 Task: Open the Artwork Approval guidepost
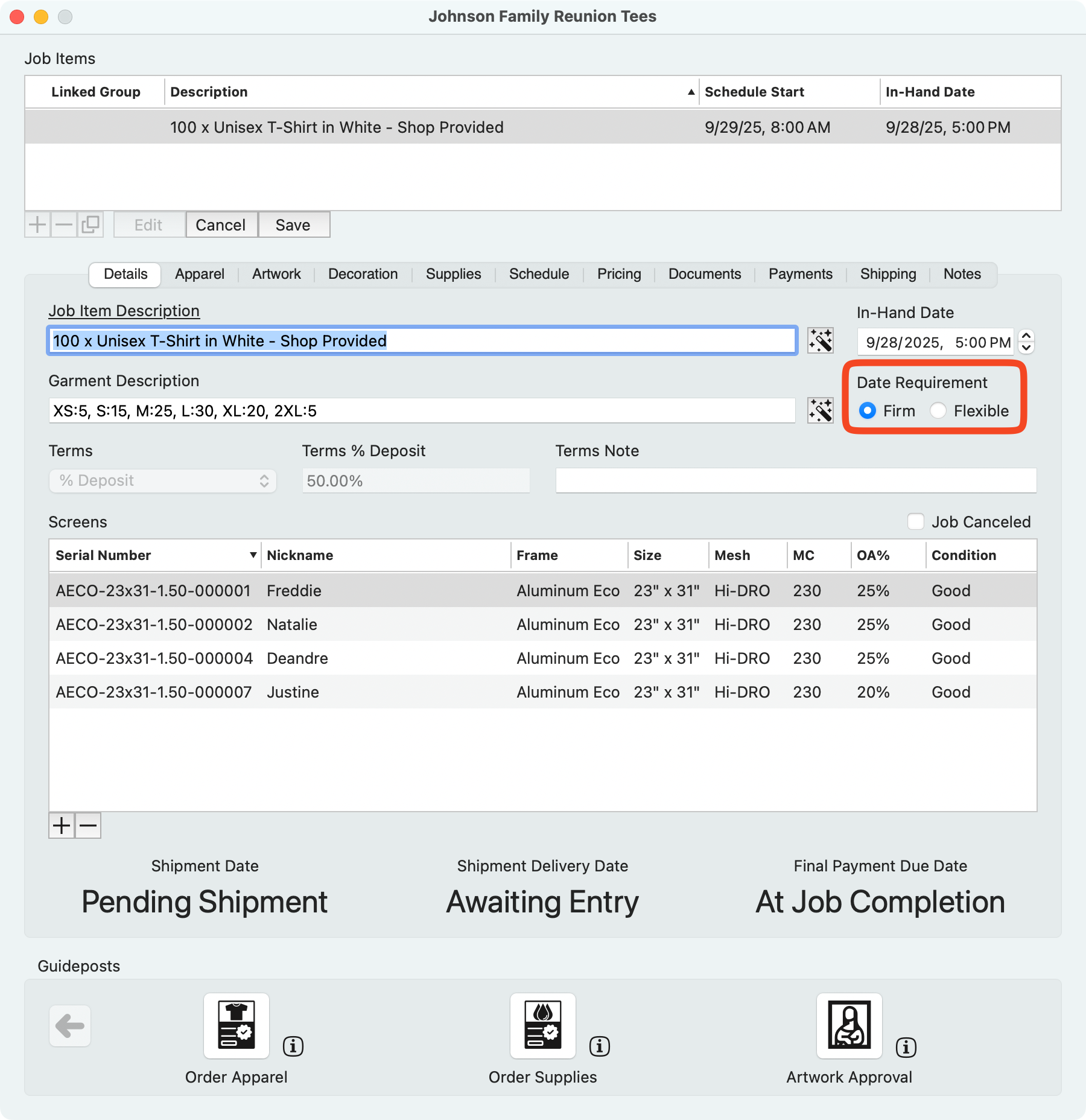849,1026
